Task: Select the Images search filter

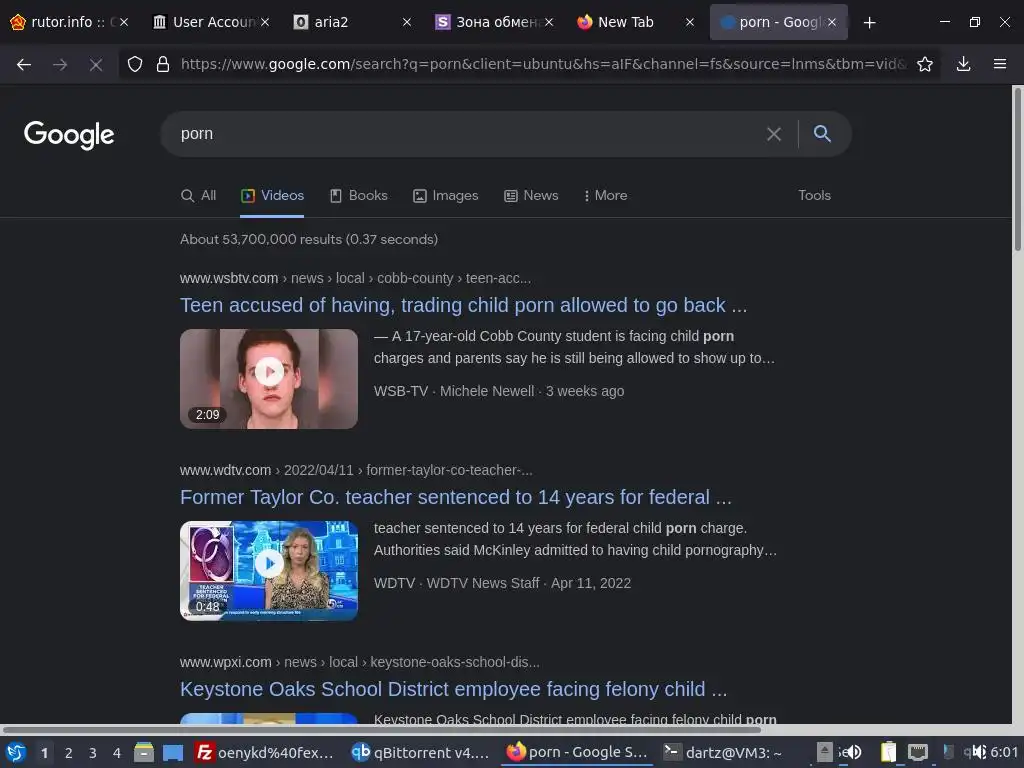Action: [x=446, y=195]
